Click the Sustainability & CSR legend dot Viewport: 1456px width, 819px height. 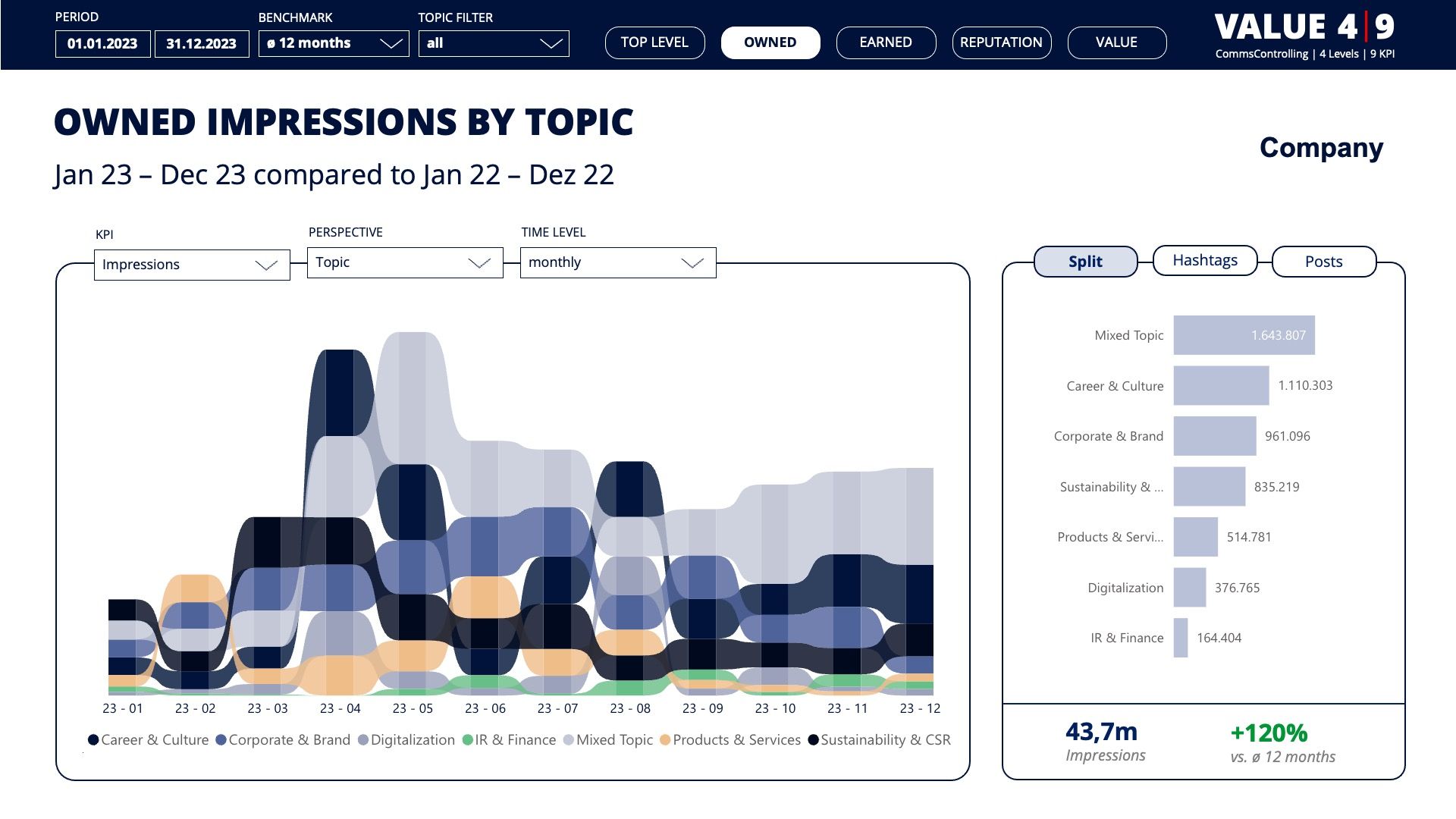pyautogui.click(x=813, y=740)
